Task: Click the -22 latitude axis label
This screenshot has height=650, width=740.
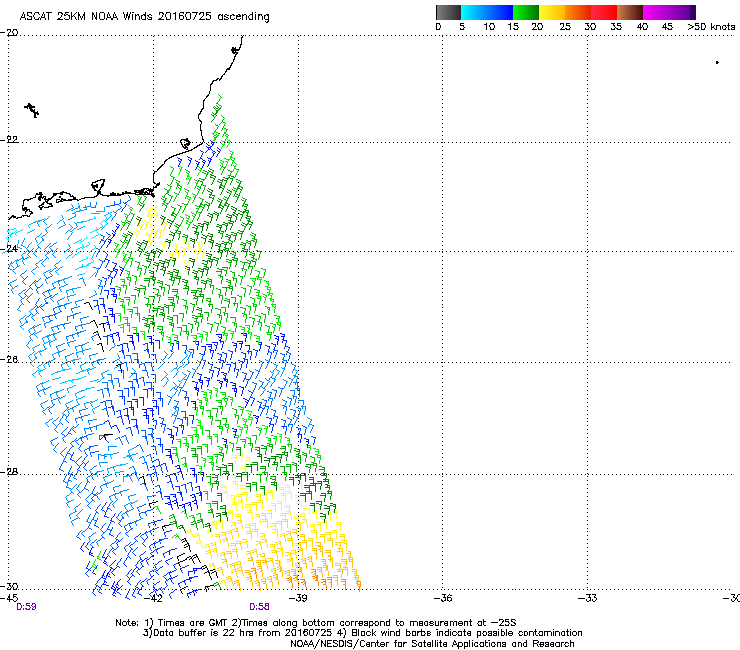Action: pyautogui.click(x=9, y=140)
